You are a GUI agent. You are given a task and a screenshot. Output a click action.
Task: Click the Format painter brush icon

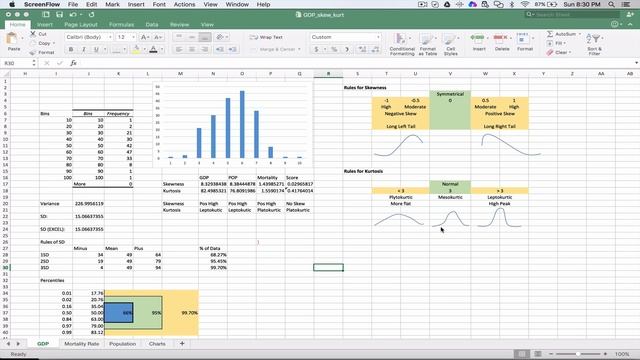[33, 52]
